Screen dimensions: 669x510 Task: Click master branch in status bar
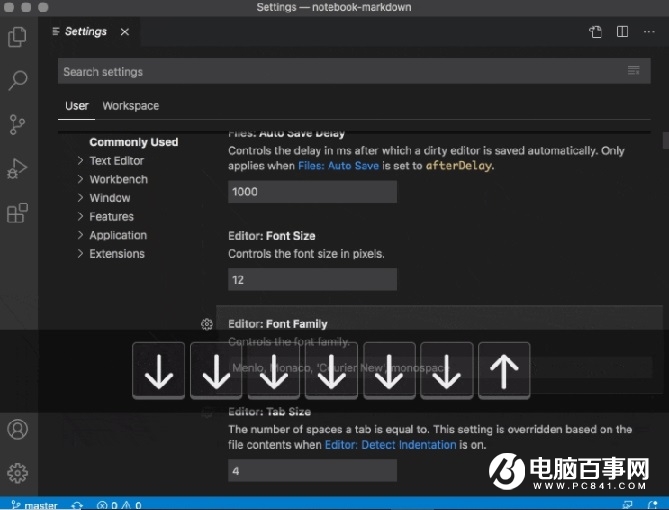[34, 505]
